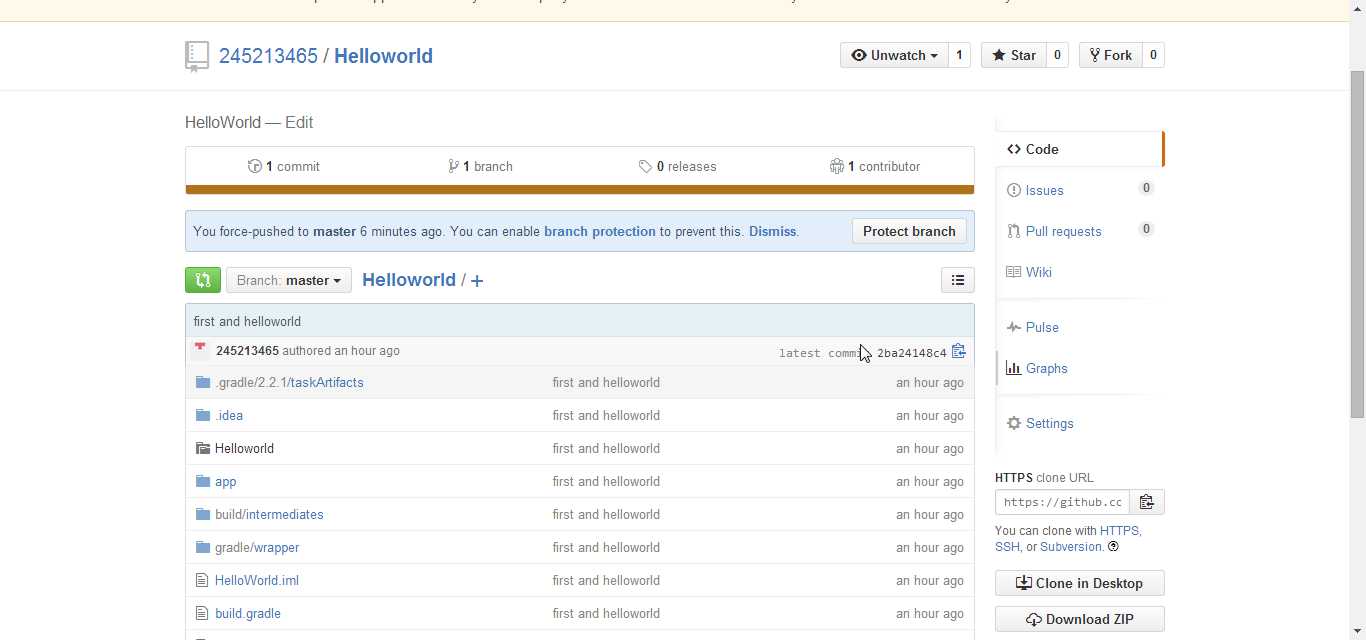Open the app folder

226,481
